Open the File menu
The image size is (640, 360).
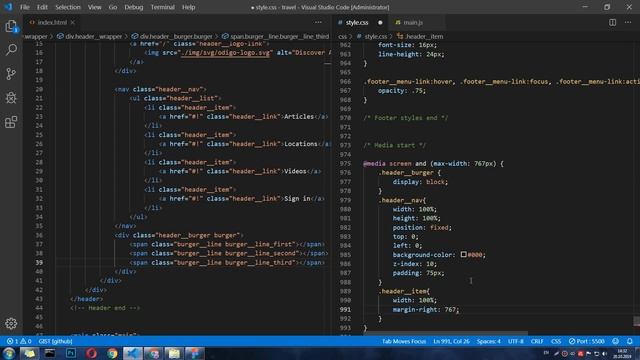pos(24,7)
